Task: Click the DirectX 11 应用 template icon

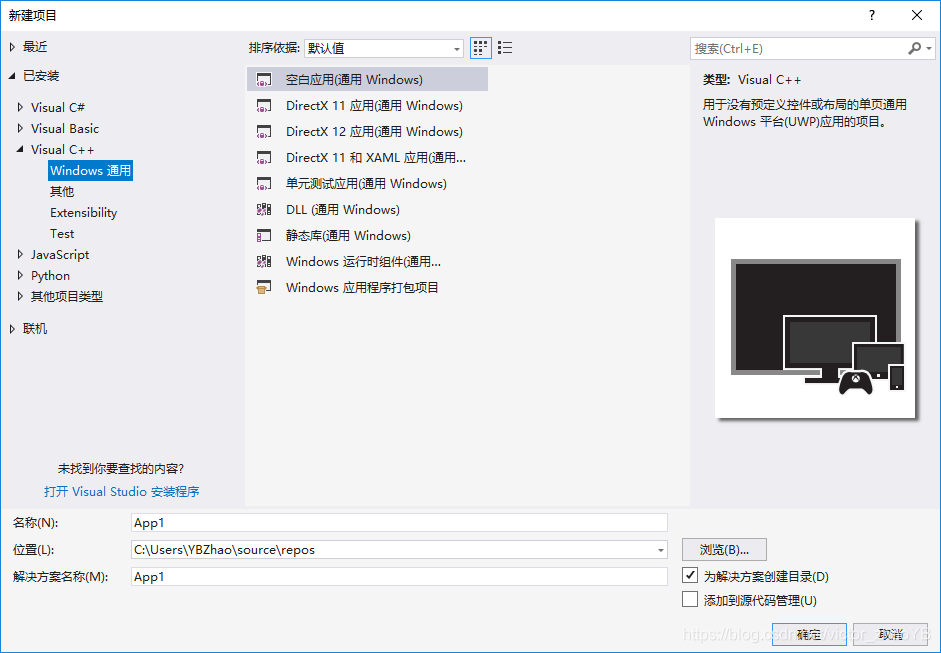Action: (264, 106)
